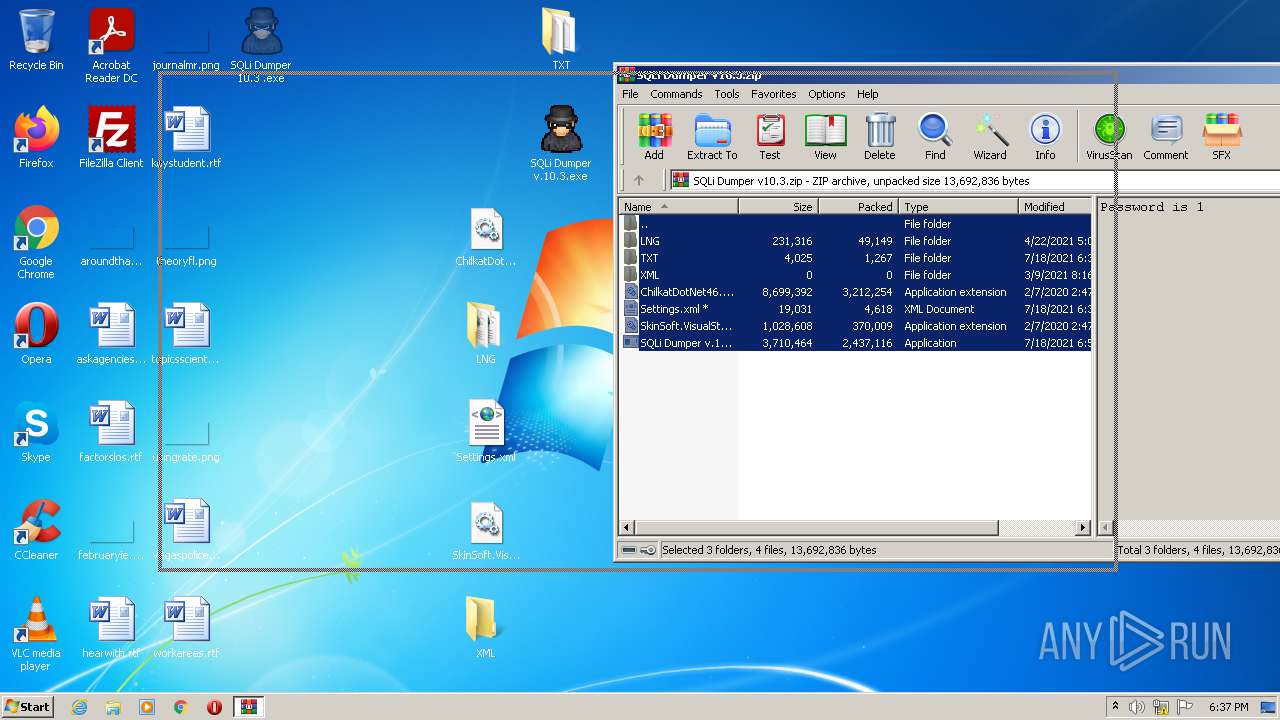Show hidden system tray icons arrow
The width and height of the screenshot is (1280, 720).
(1116, 707)
